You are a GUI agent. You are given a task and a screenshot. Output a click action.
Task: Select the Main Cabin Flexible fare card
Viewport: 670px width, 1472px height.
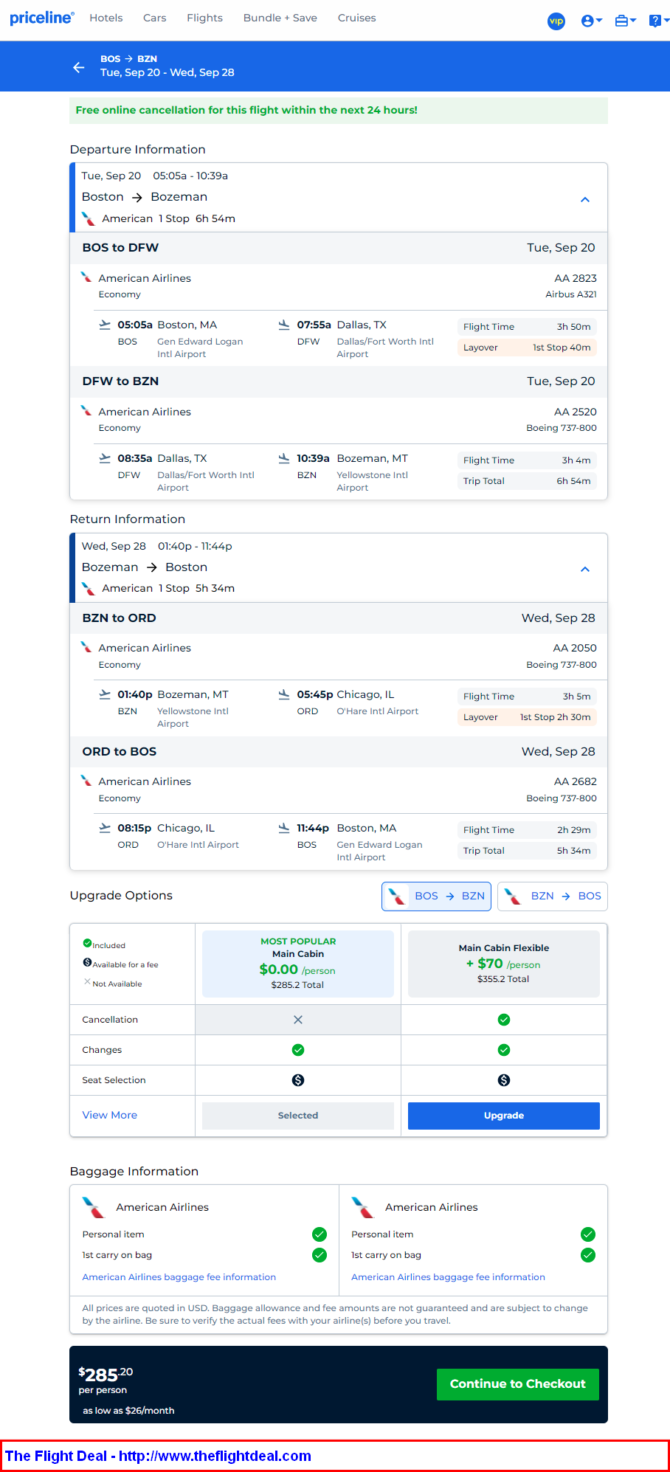(504, 964)
